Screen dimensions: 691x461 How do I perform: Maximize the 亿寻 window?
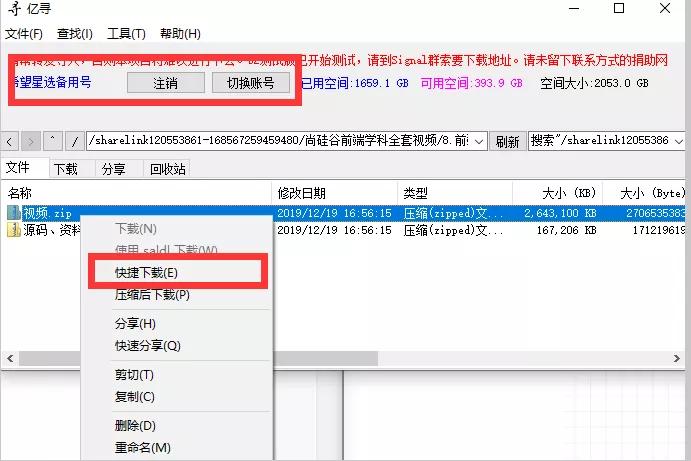coord(619,8)
